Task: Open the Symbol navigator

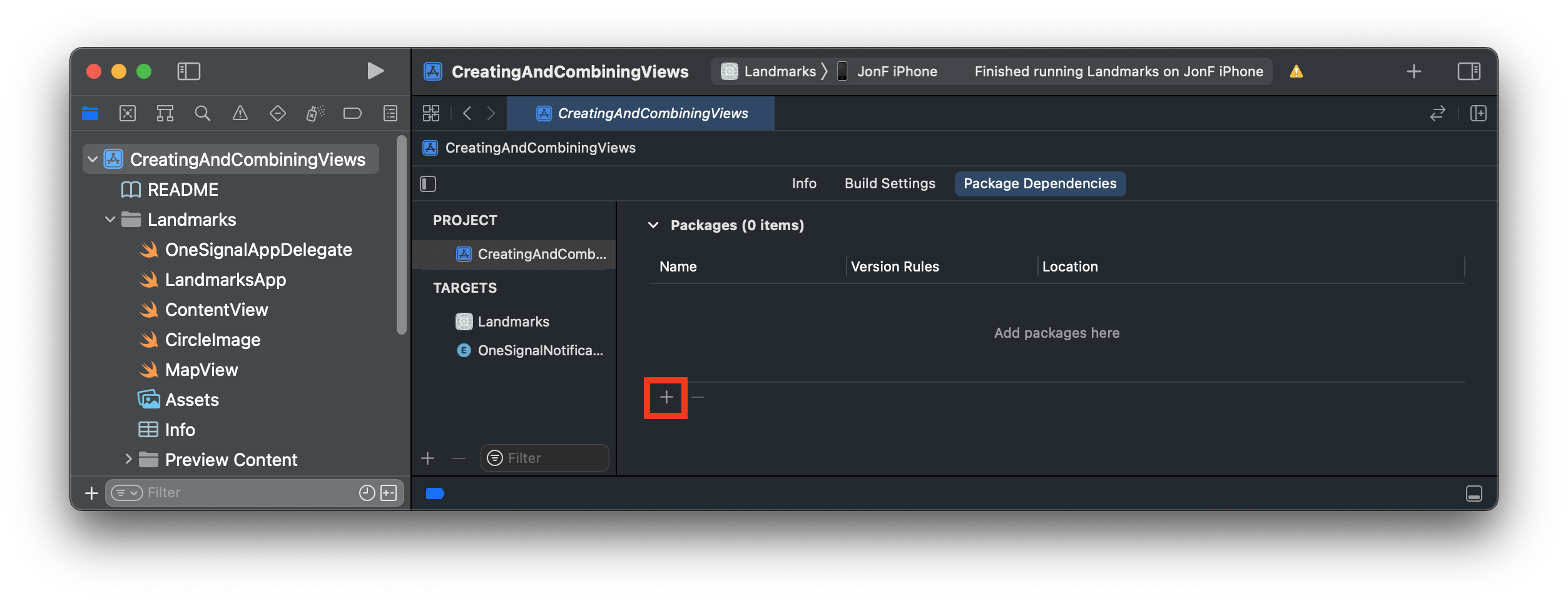Action: click(x=165, y=113)
